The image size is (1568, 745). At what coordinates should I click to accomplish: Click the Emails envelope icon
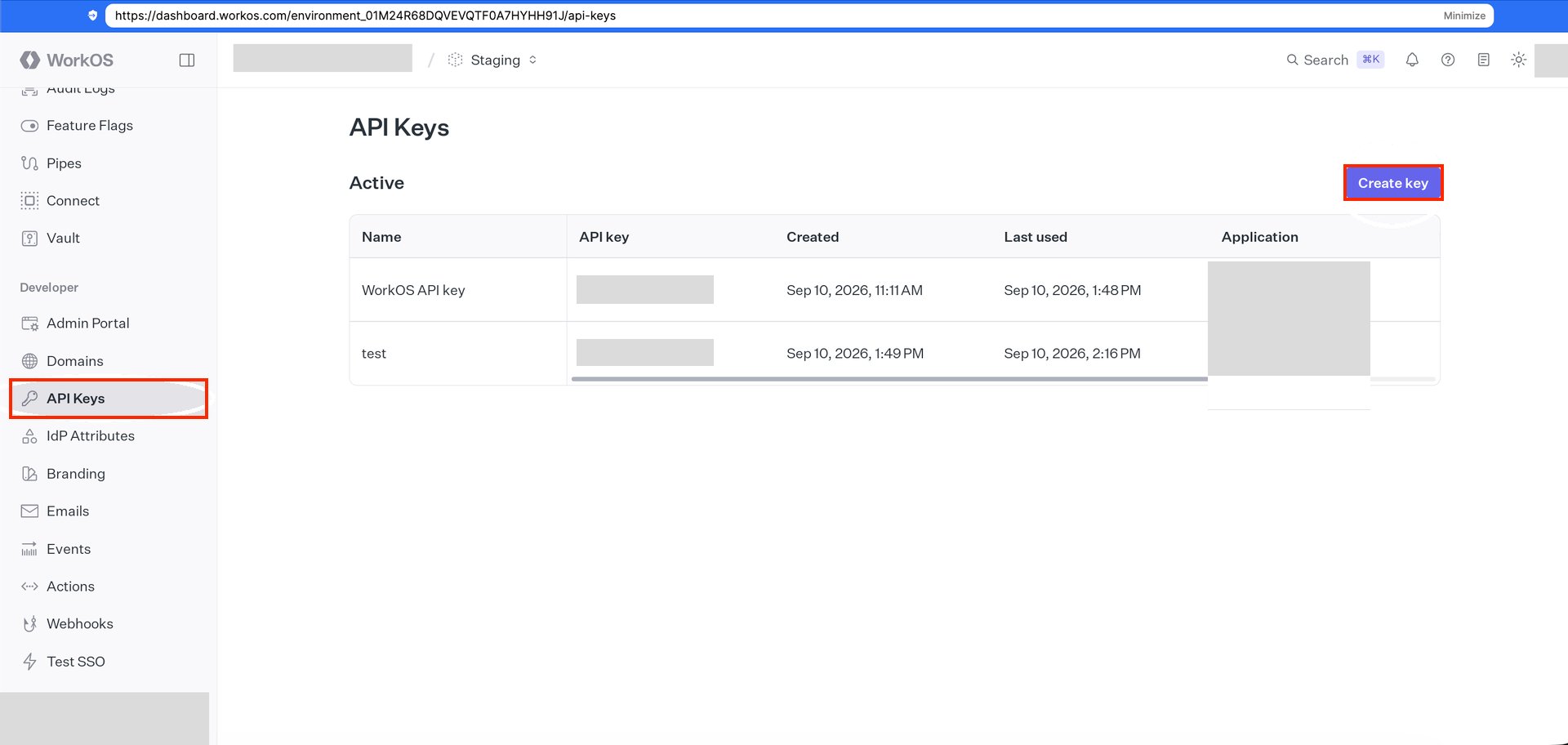29,511
